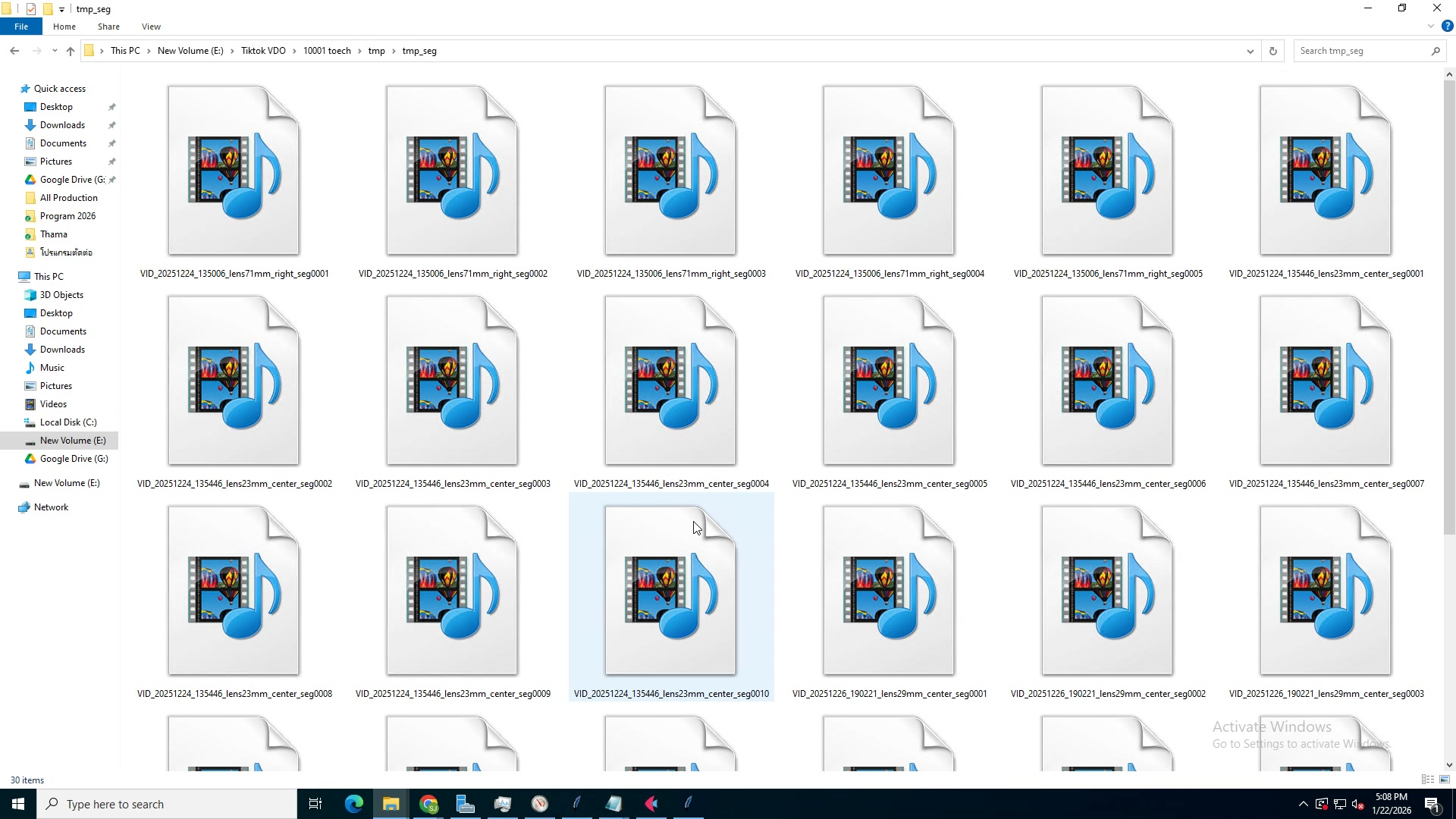Open Google Drive (G:) under Quick access
Image resolution: width=1456 pixels, height=819 pixels.
point(70,179)
